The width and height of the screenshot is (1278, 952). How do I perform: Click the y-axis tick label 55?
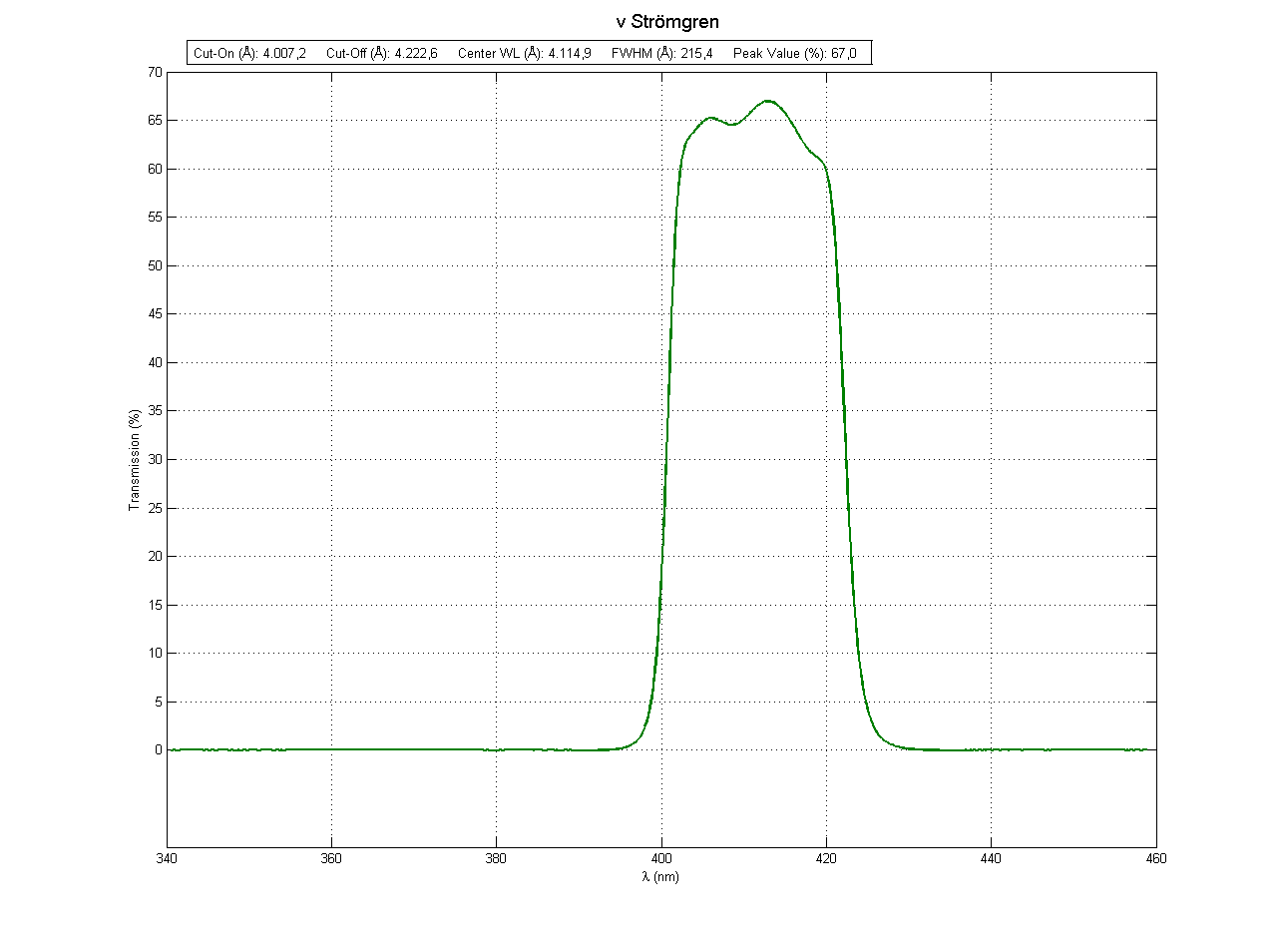pyautogui.click(x=155, y=218)
